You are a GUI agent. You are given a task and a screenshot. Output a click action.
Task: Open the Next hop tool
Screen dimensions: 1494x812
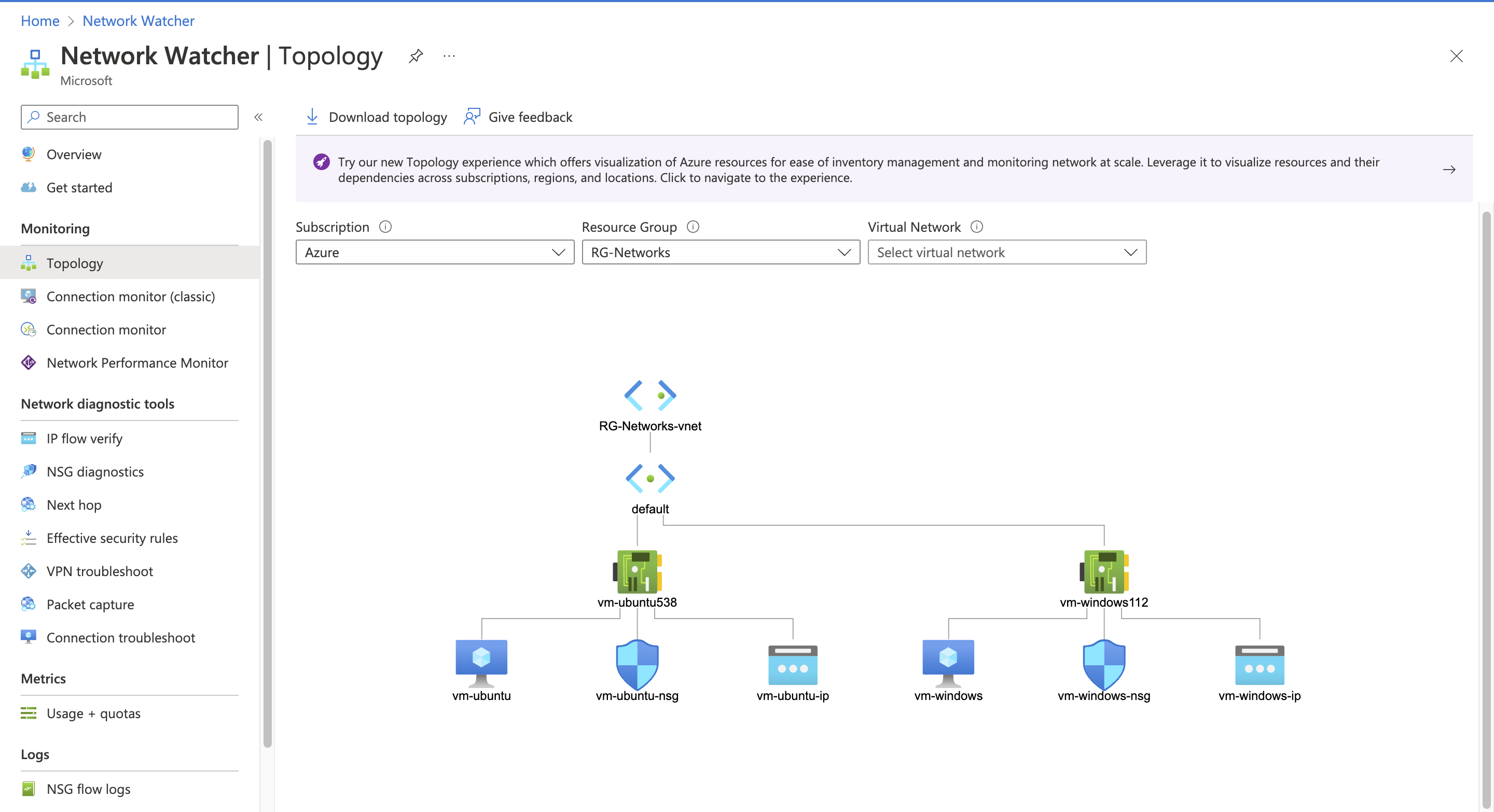coord(130,505)
